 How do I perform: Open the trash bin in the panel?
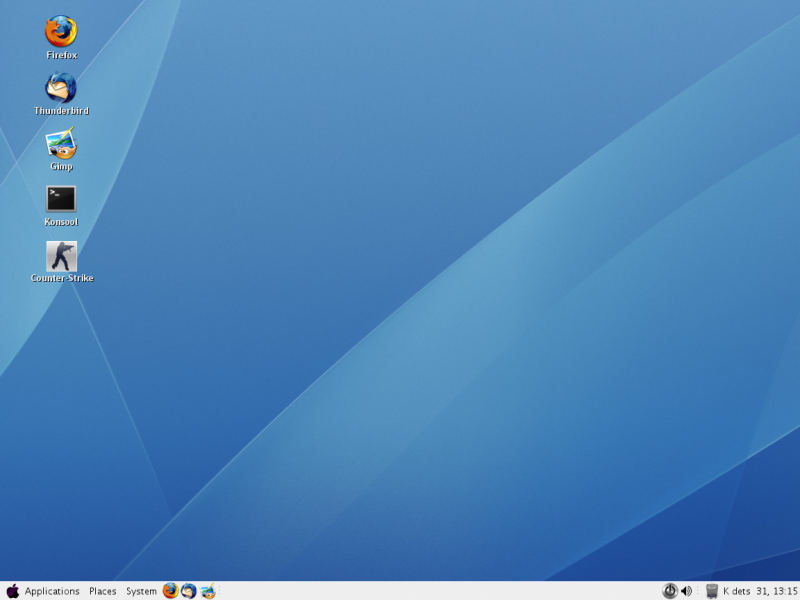click(712, 591)
